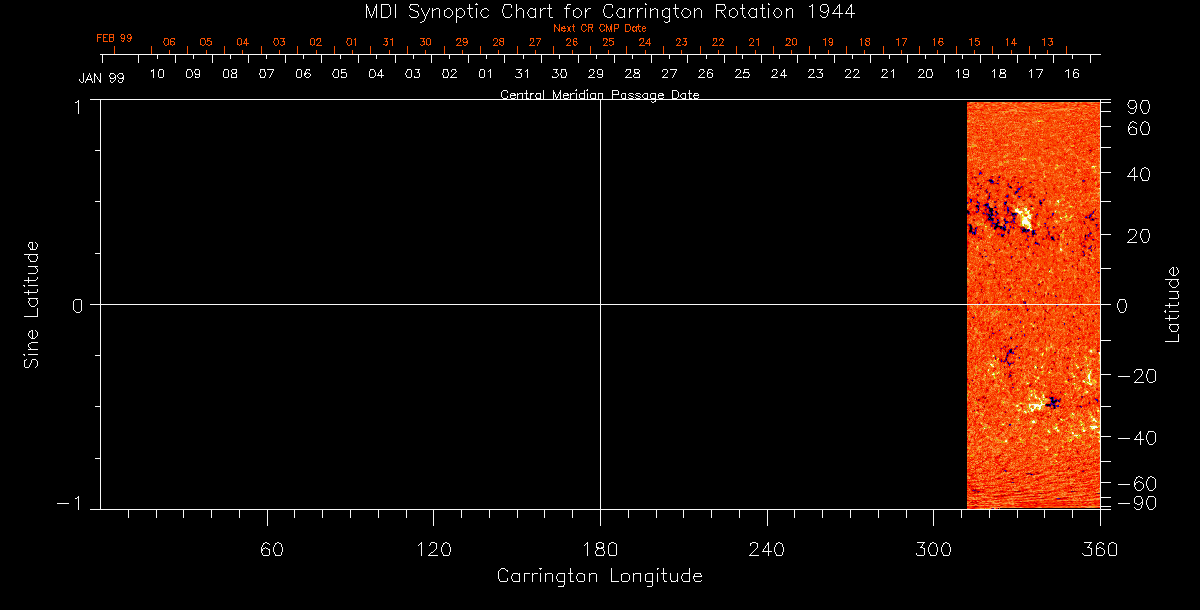
Task: Click the red Next CR CMP Date label
Action: pyautogui.click(x=599, y=28)
